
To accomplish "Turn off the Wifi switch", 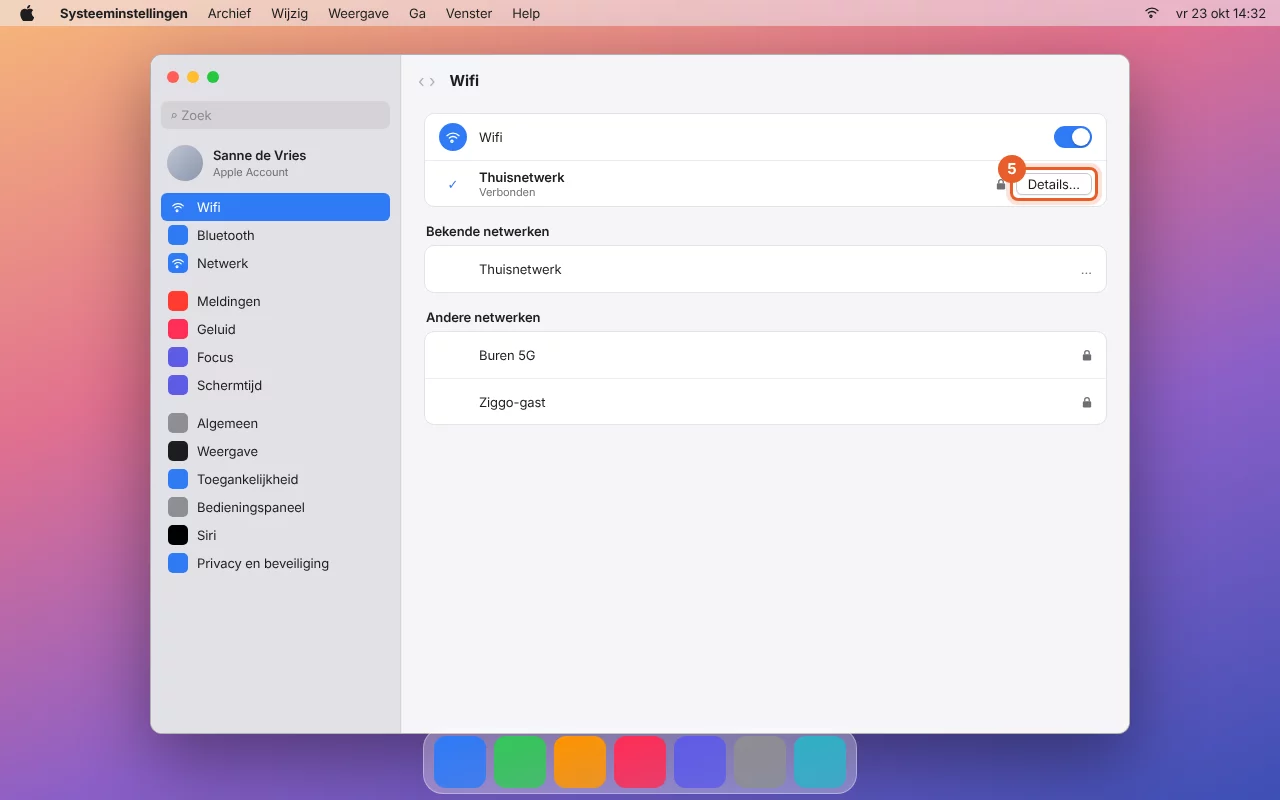I will tap(1073, 137).
